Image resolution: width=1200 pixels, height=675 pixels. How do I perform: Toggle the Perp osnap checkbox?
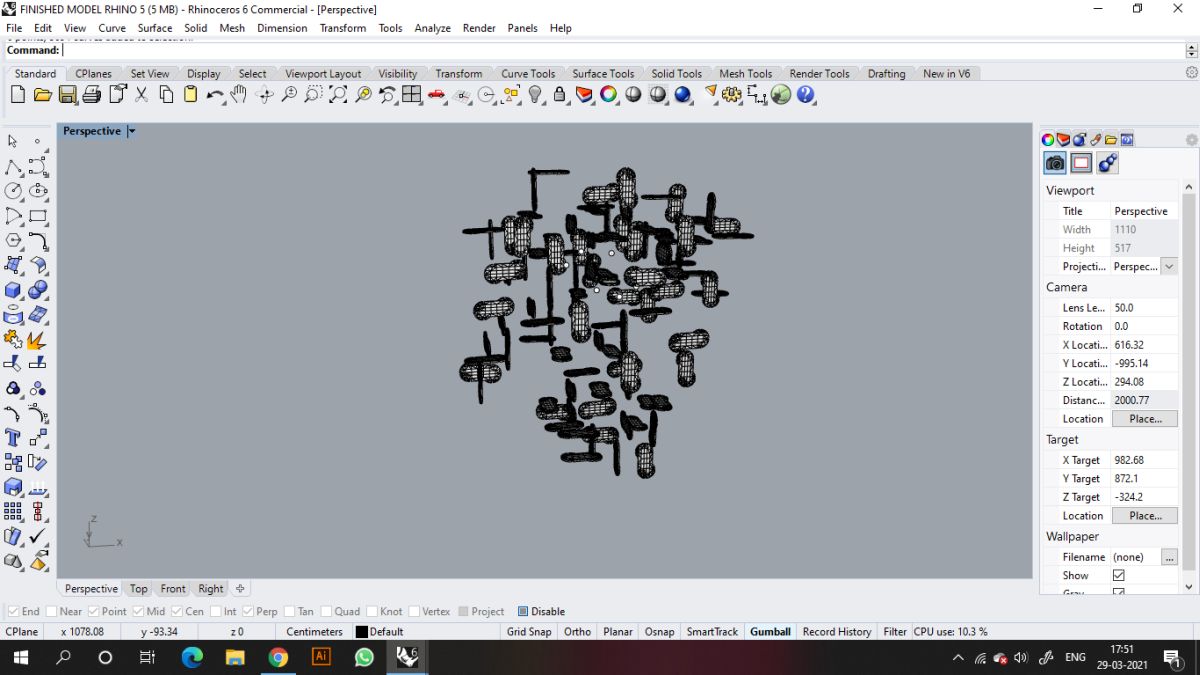point(247,612)
